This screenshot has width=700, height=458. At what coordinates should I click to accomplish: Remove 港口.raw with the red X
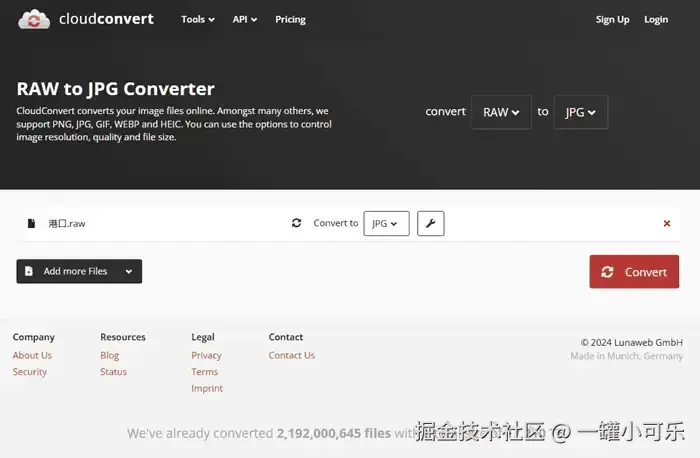click(667, 223)
